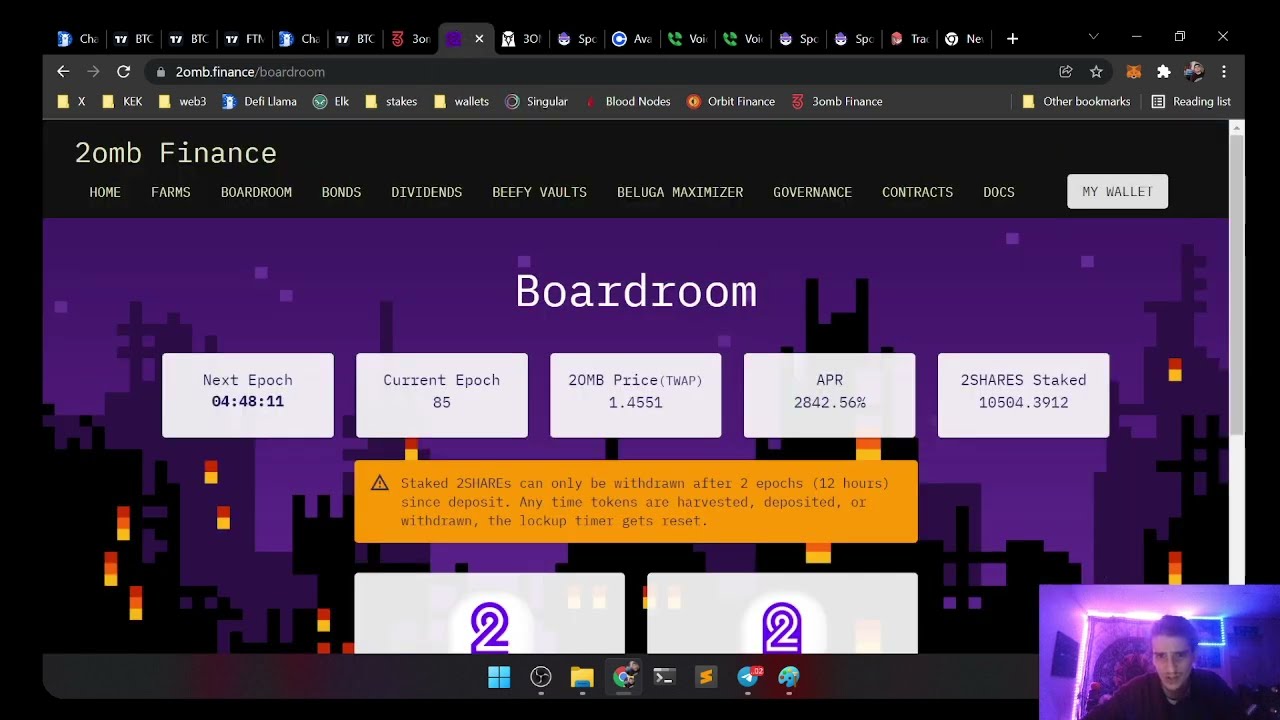Click the APR value 2842.56%
This screenshot has height=720, width=1280.
tap(830, 402)
